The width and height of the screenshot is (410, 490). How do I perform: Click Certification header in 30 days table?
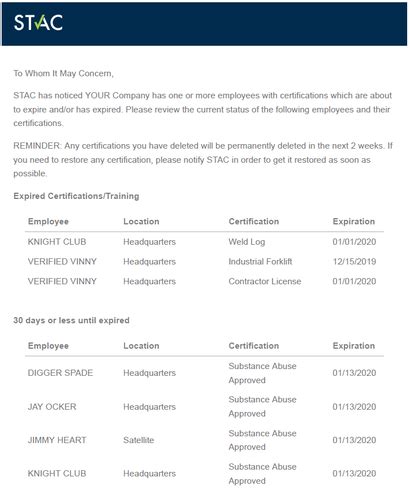click(254, 346)
